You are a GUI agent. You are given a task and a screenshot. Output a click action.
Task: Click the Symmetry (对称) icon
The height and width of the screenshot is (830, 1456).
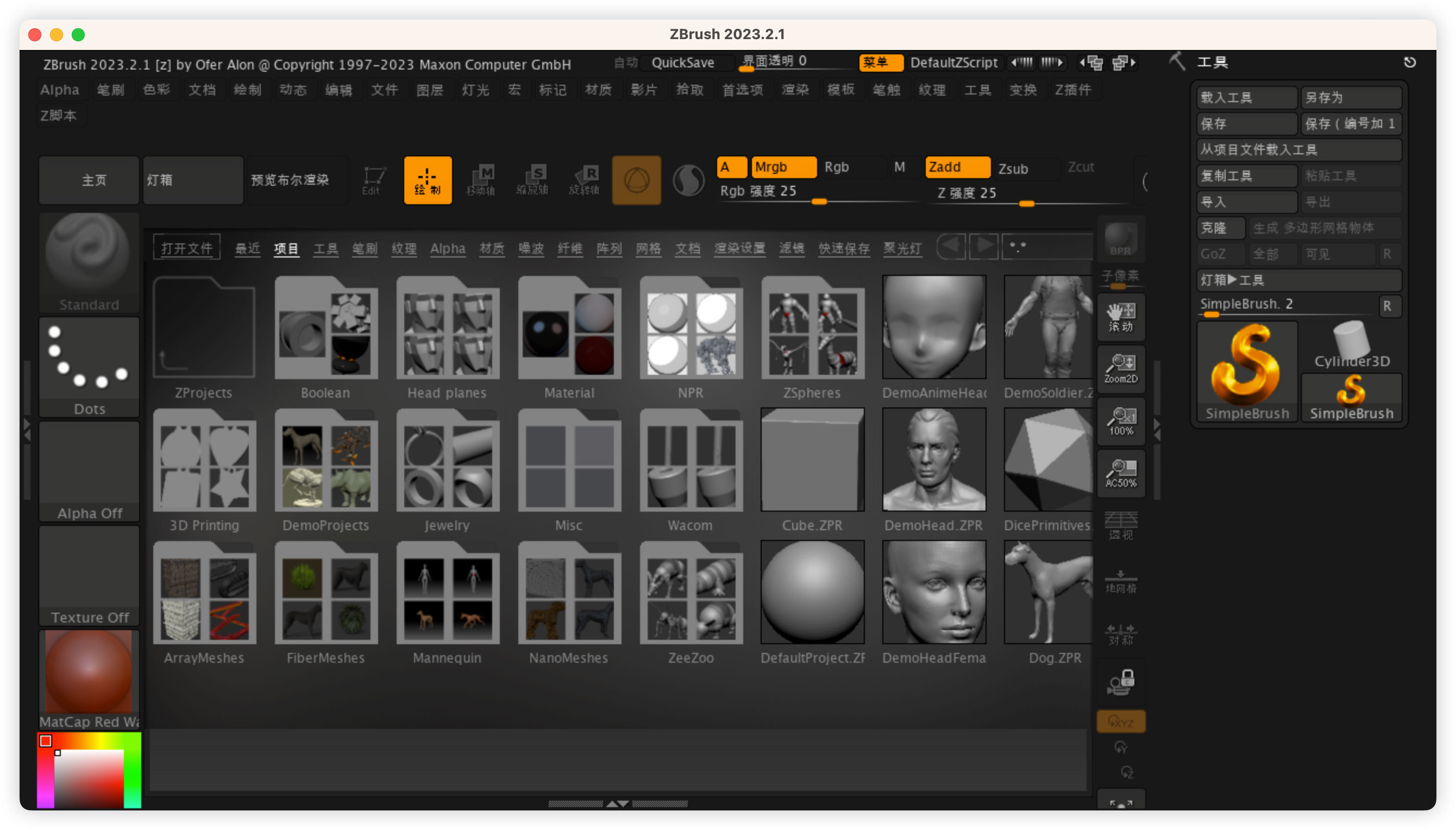coord(1120,634)
